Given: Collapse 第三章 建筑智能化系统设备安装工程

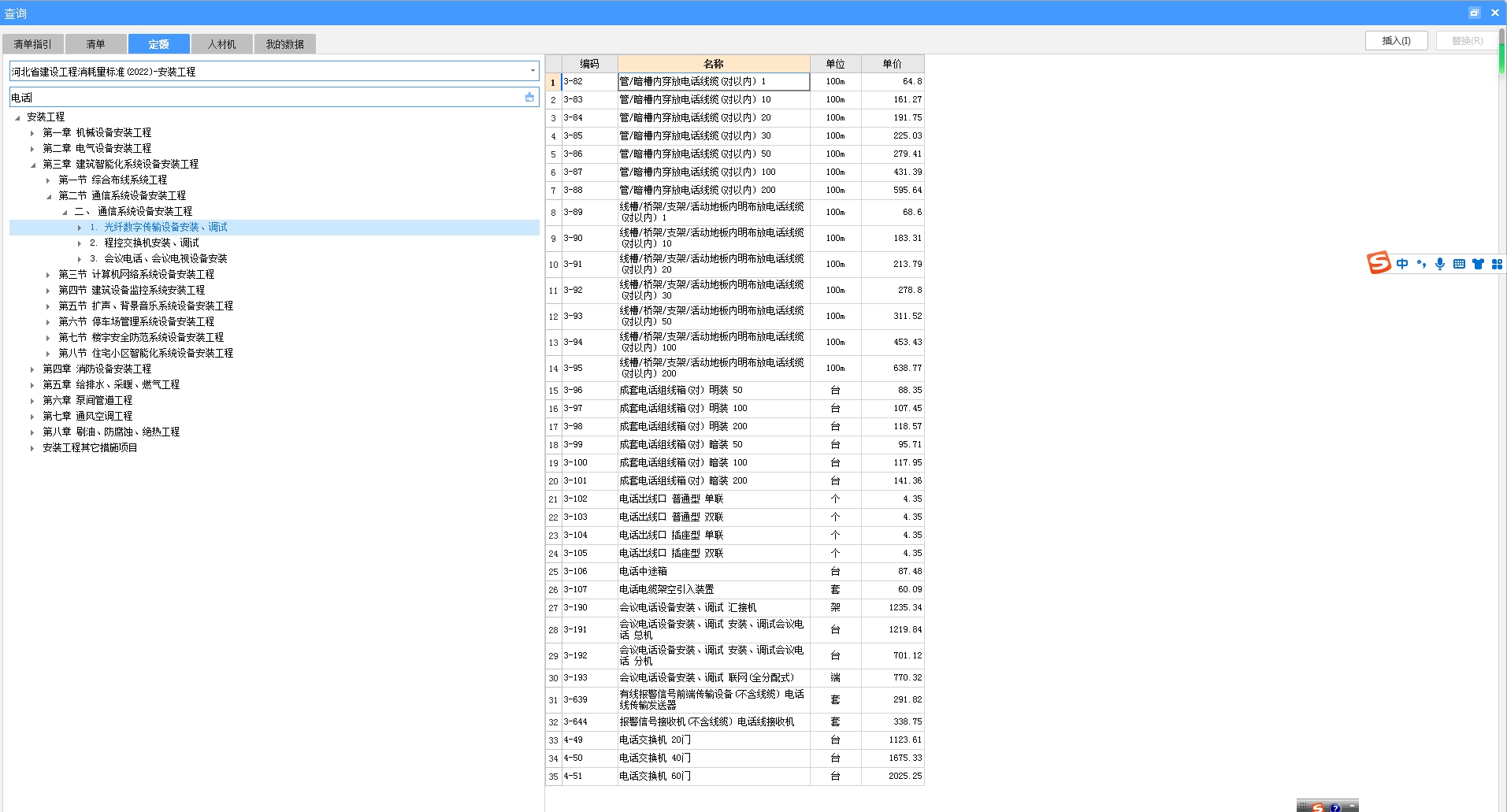Looking at the screenshot, I should (x=32, y=165).
